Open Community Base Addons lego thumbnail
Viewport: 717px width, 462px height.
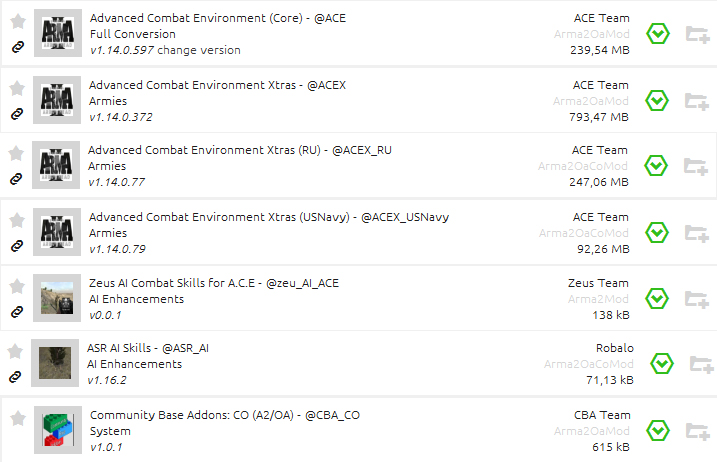[57, 429]
